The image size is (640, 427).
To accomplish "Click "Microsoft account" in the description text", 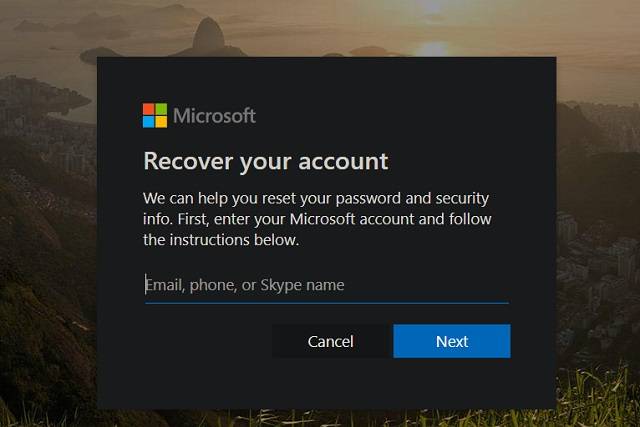I will coord(355,219).
